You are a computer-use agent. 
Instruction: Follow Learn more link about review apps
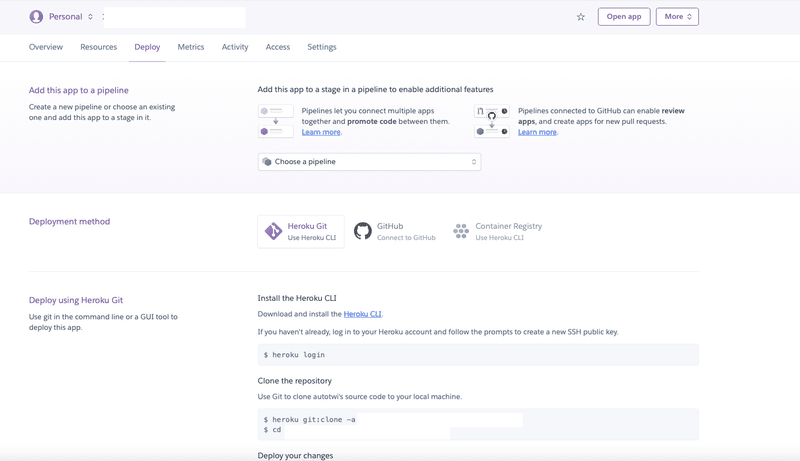(537, 132)
